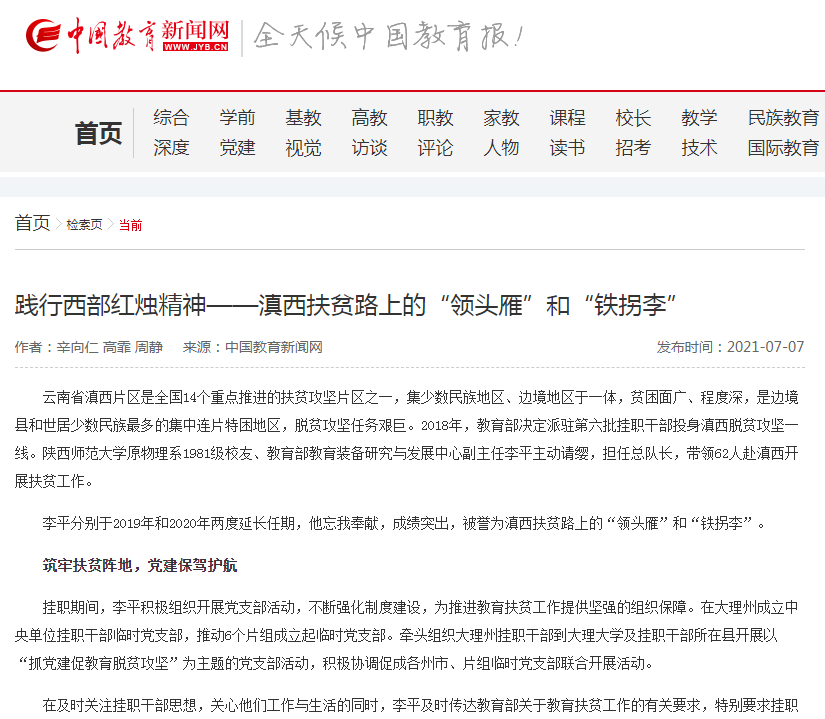Select 高教 from the navigation bar
The image size is (825, 719).
369,117
